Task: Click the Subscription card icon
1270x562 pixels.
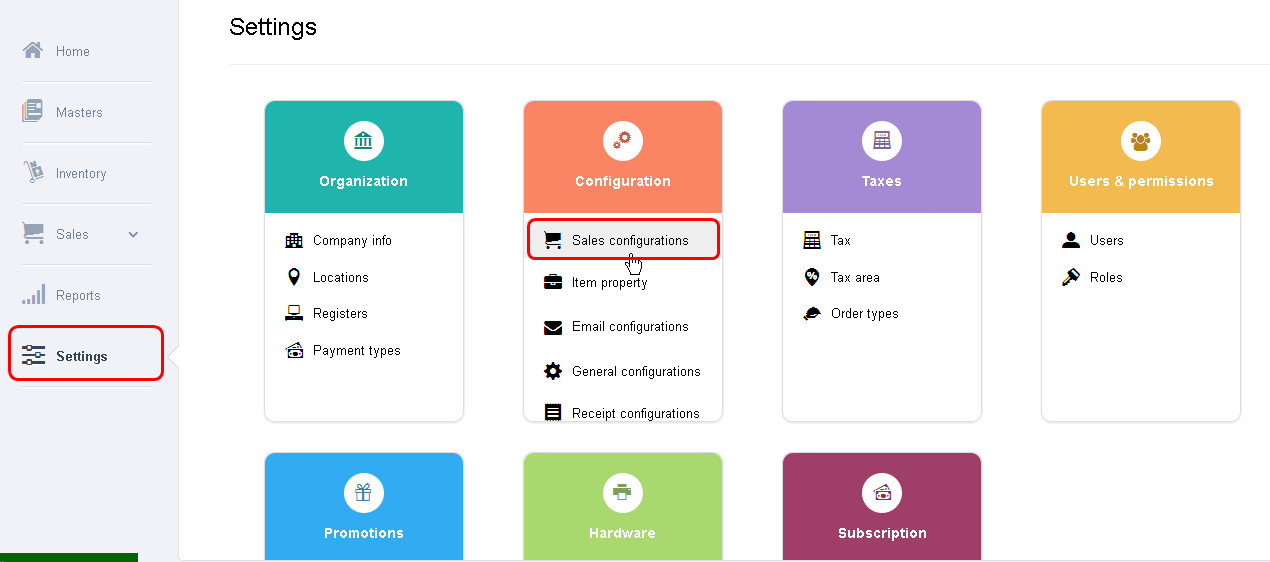Action: [881, 492]
